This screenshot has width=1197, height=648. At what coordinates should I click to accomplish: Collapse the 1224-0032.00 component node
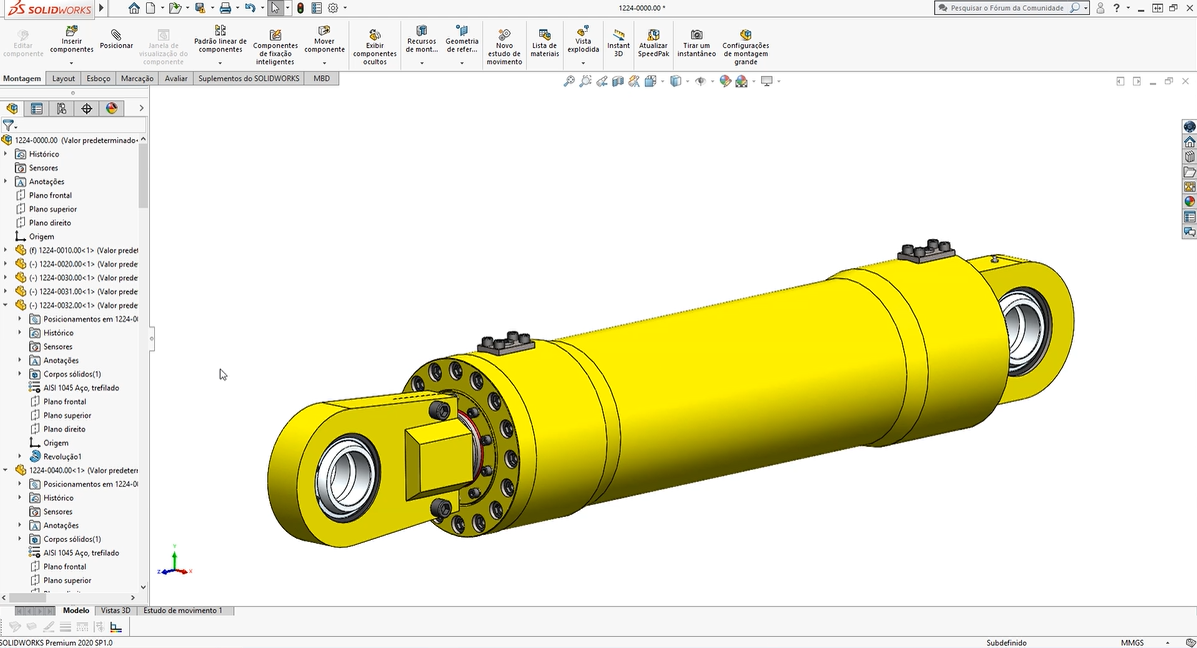(6, 305)
